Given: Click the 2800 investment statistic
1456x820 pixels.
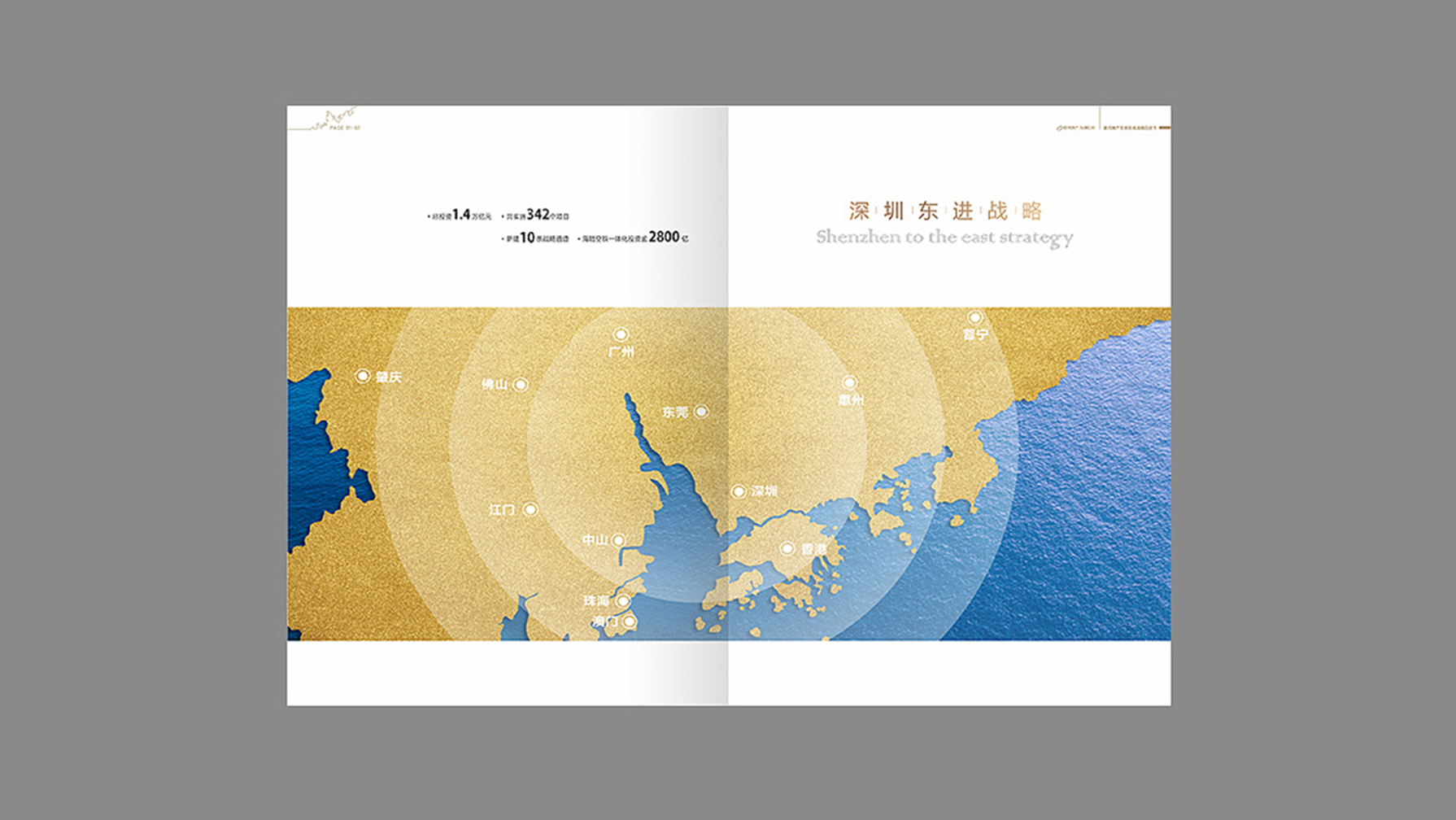Looking at the screenshot, I should (664, 237).
